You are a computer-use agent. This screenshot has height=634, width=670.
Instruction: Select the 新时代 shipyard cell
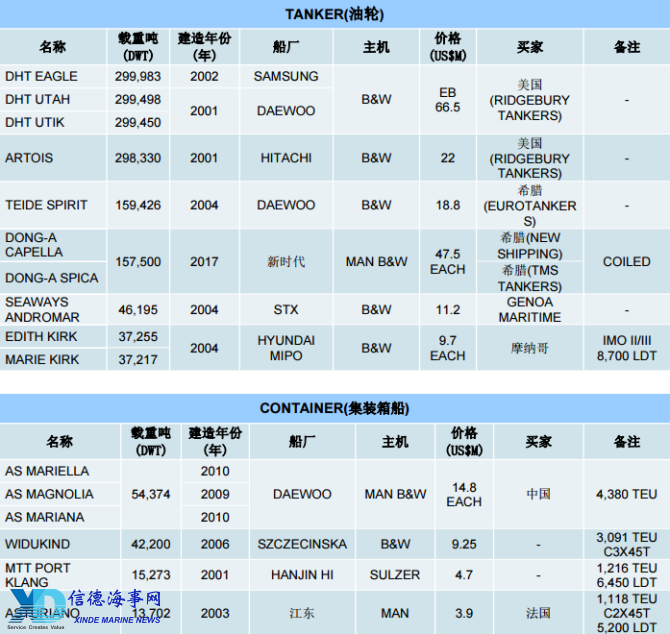point(286,261)
